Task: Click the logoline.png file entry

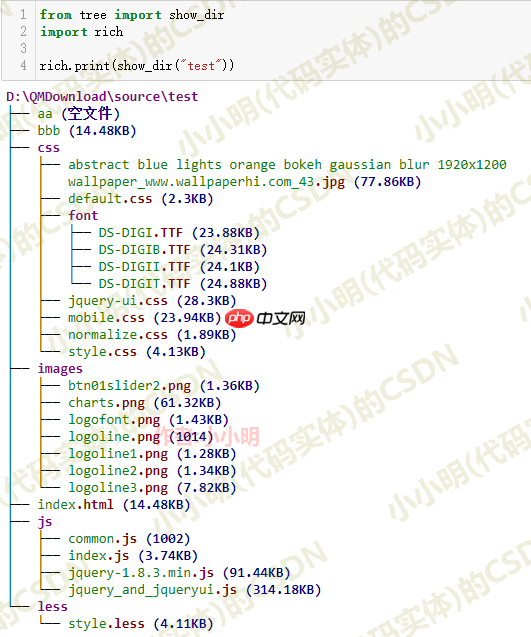Action: pyautogui.click(x=141, y=437)
